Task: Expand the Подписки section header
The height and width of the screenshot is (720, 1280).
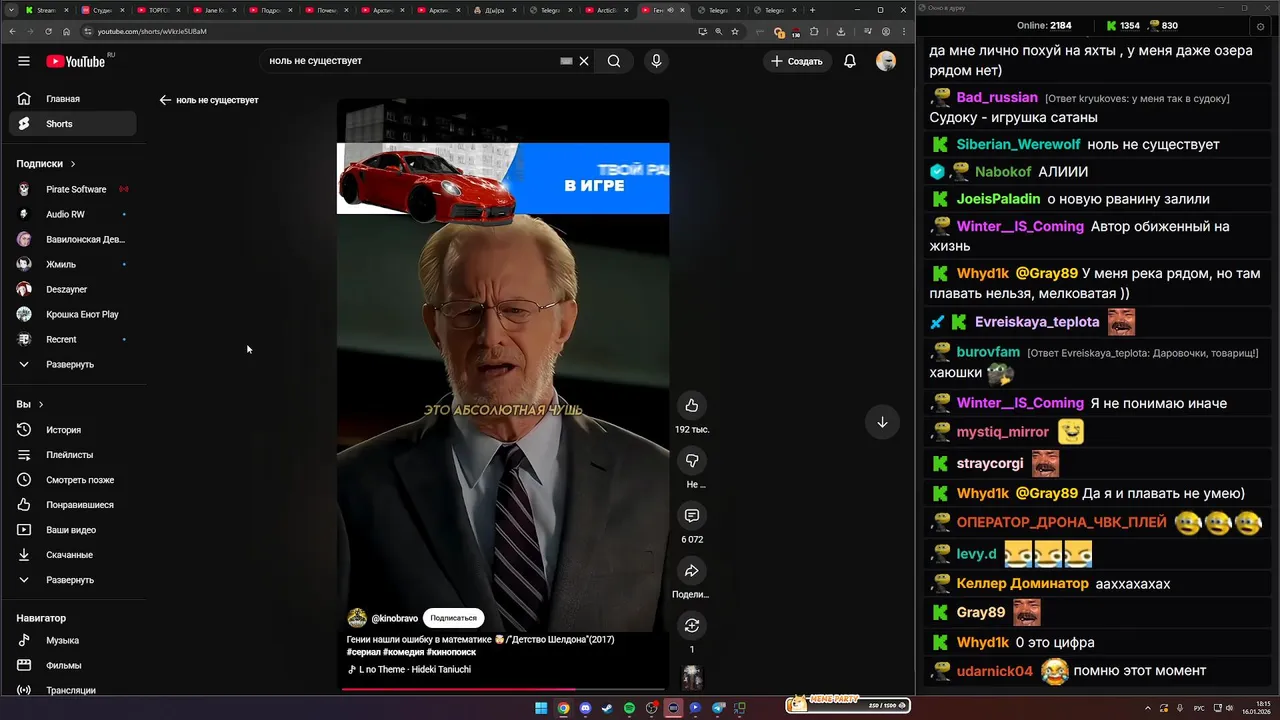Action: pos(46,164)
